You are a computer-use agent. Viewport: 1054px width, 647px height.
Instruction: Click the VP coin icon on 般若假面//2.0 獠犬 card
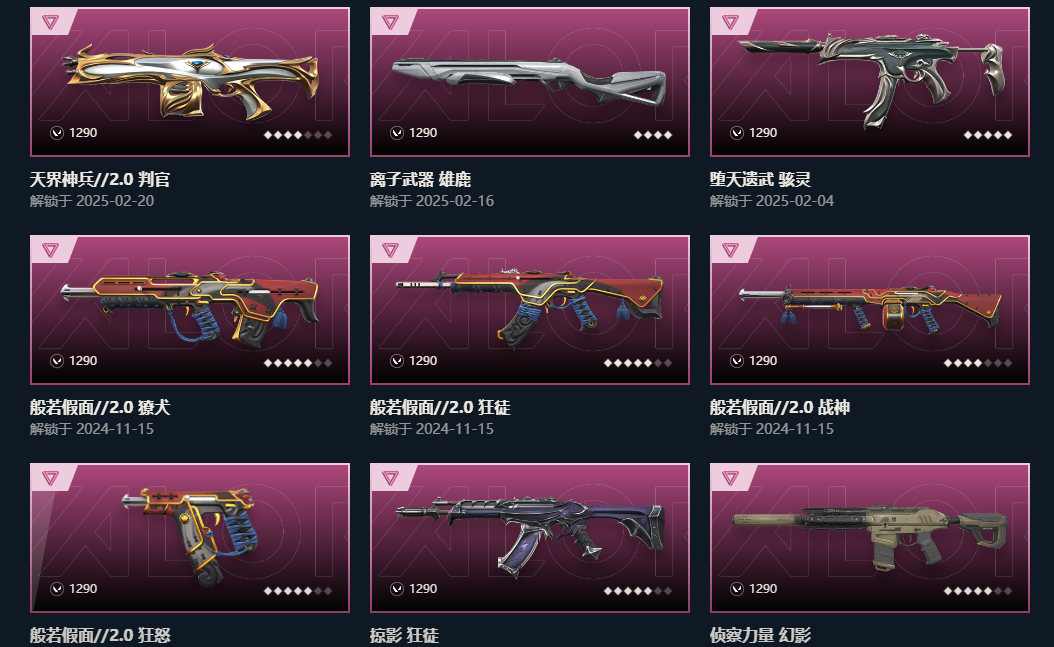(57, 361)
